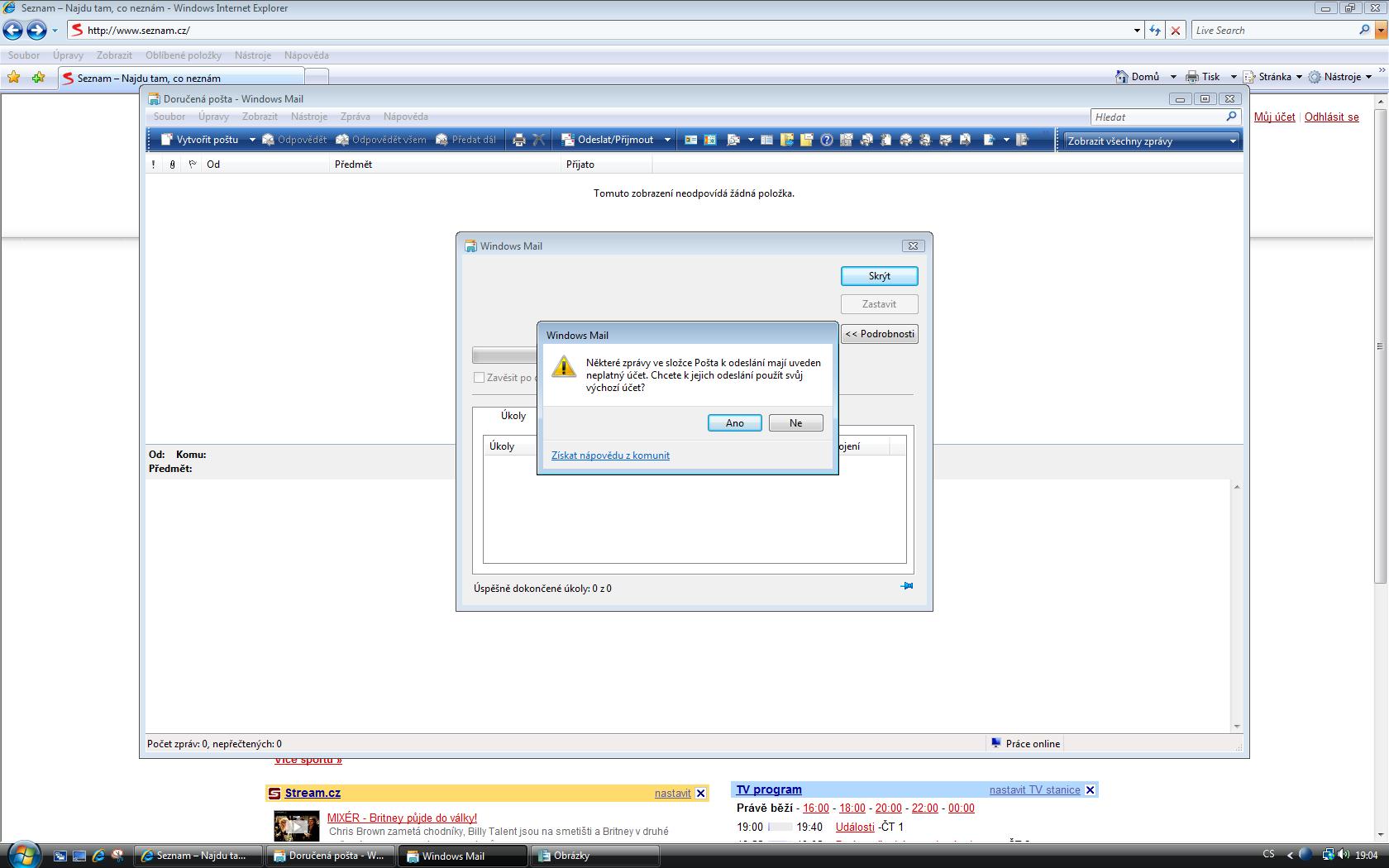Click the Live Search magnifier icon

point(1364,30)
